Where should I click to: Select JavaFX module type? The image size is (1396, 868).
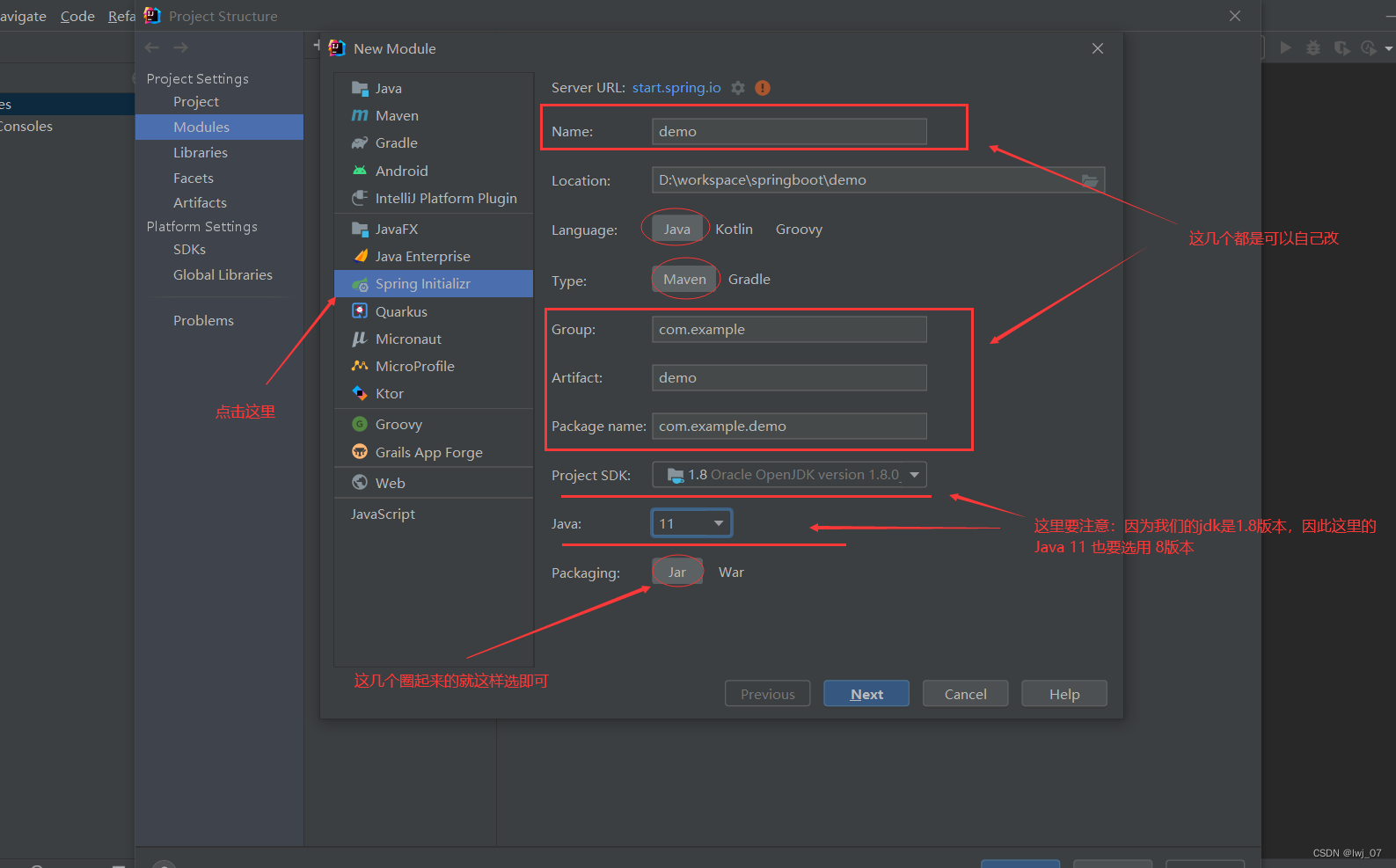434,229
